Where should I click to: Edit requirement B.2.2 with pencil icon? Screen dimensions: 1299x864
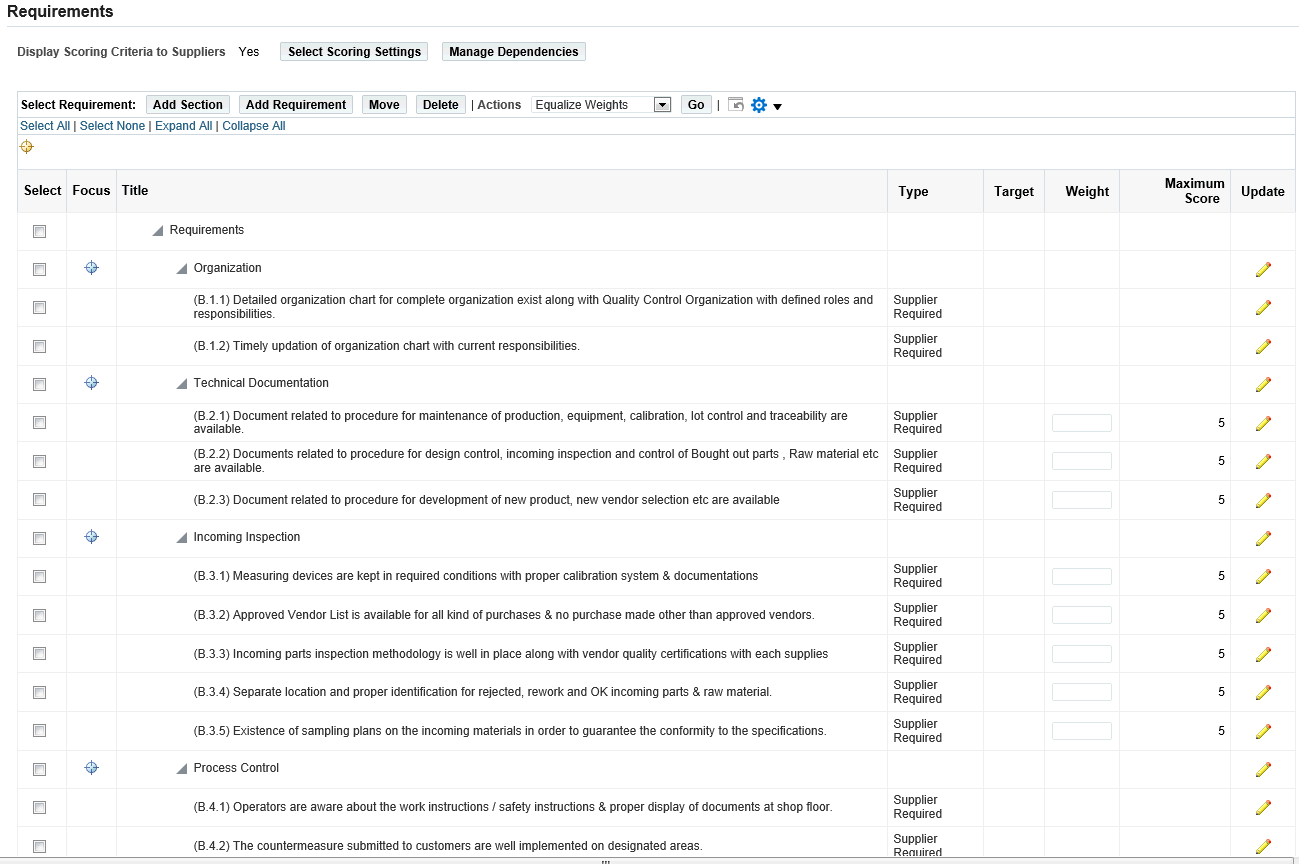click(x=1263, y=461)
